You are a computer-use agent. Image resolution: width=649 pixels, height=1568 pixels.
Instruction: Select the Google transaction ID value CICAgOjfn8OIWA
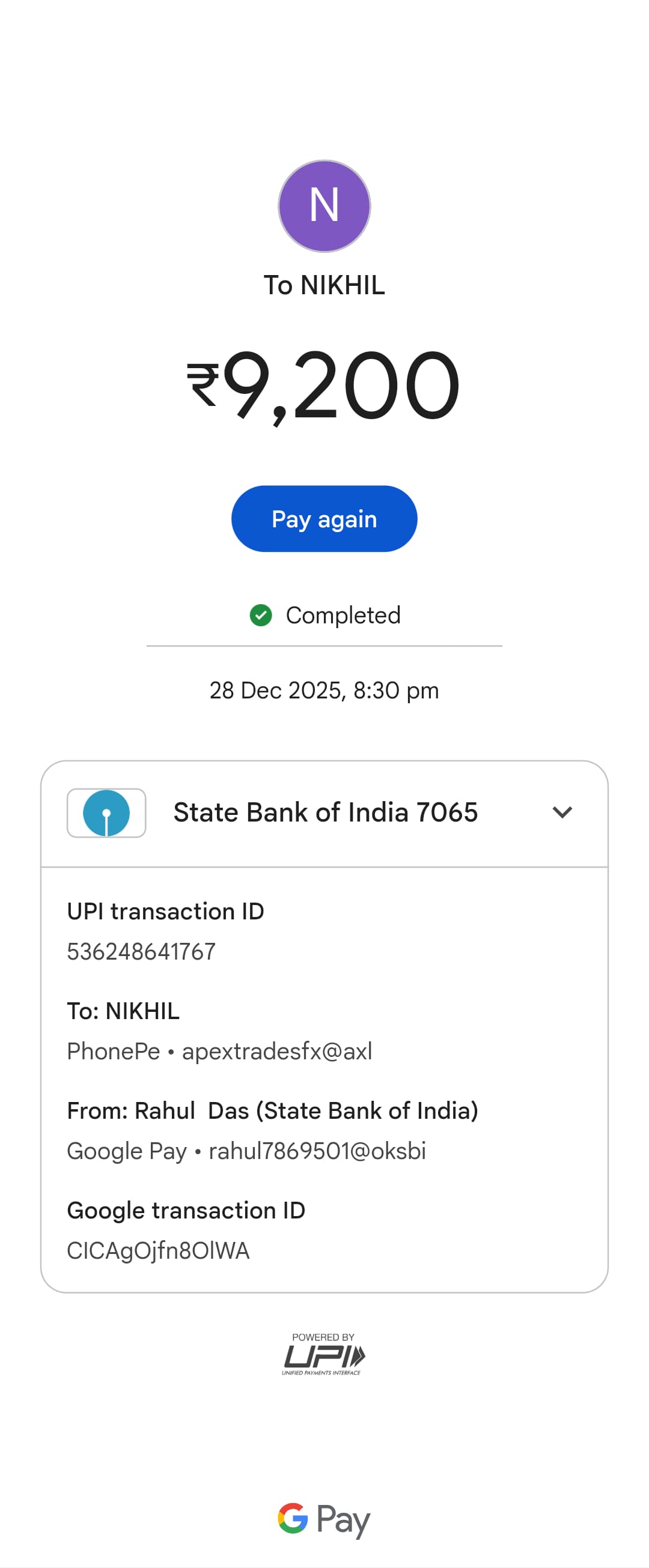[x=158, y=1251]
